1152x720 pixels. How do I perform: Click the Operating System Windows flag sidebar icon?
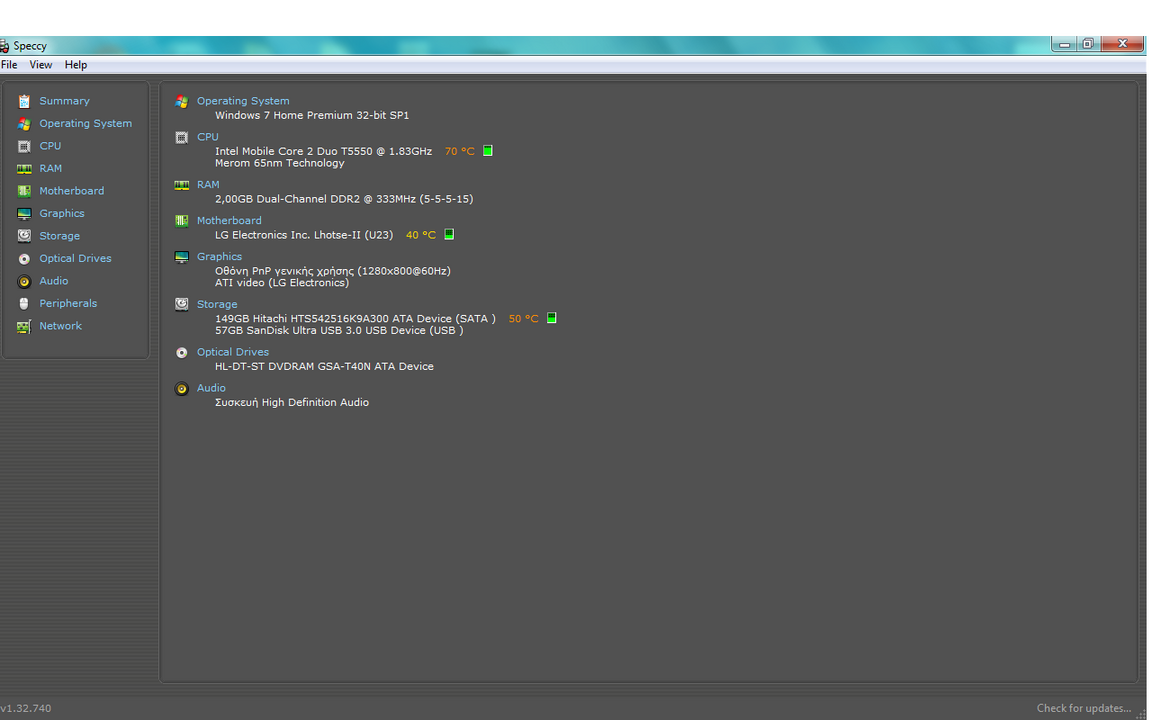24,123
